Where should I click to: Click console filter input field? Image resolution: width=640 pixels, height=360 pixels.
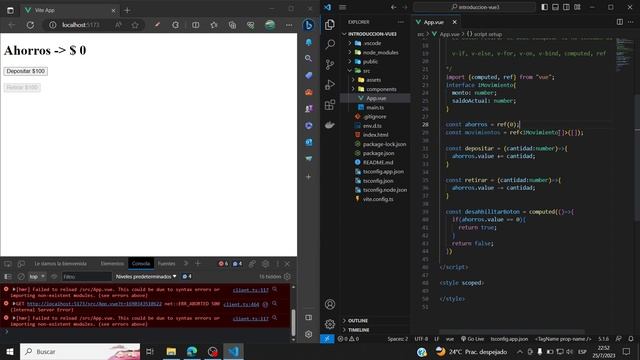click(87, 276)
